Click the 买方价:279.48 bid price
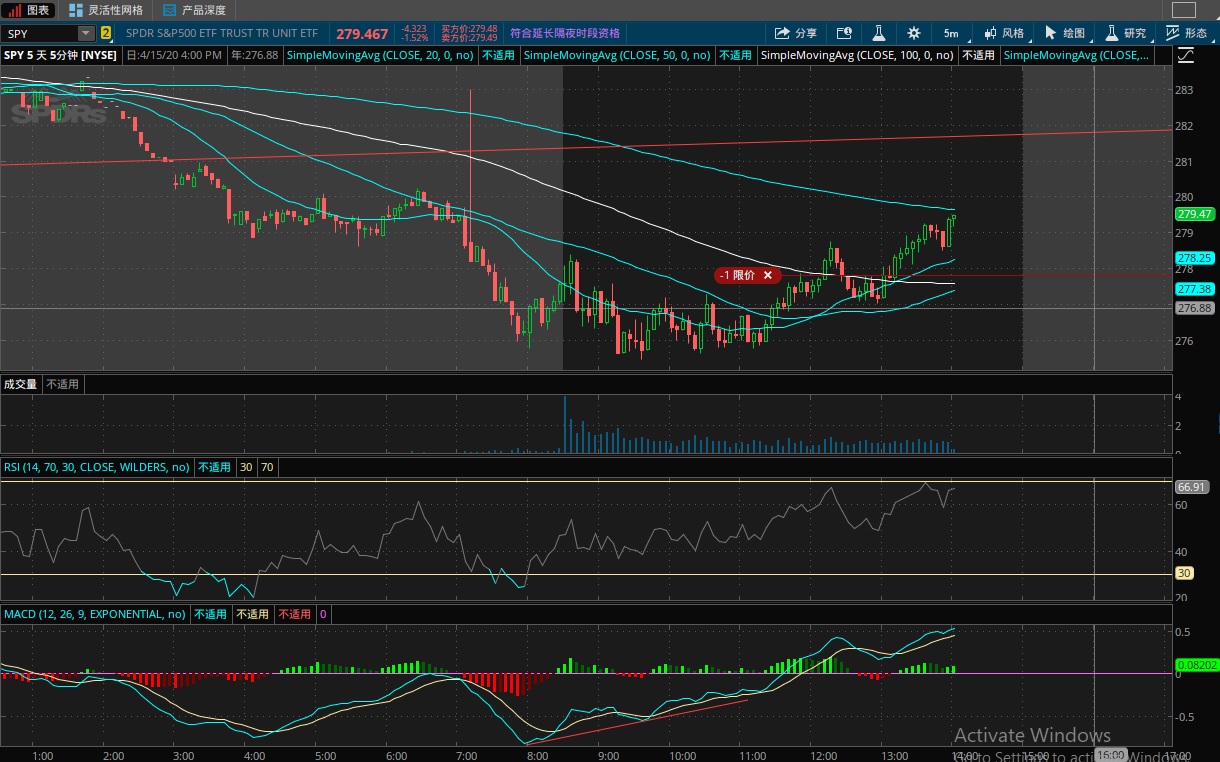 (469, 29)
